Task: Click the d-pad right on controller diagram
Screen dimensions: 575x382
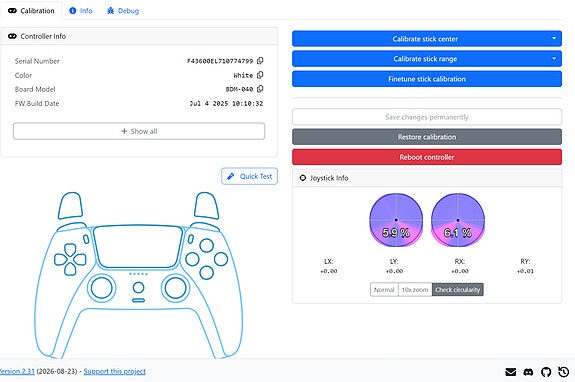Action: click(80, 260)
